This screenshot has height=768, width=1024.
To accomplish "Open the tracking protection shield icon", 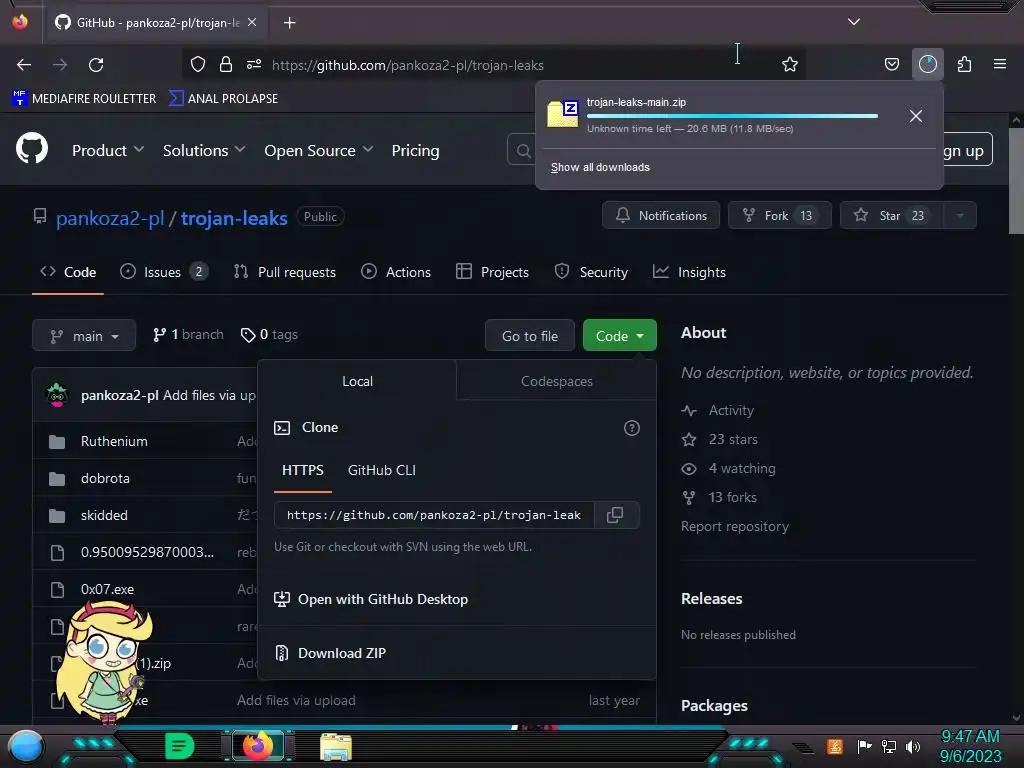I will (198, 64).
